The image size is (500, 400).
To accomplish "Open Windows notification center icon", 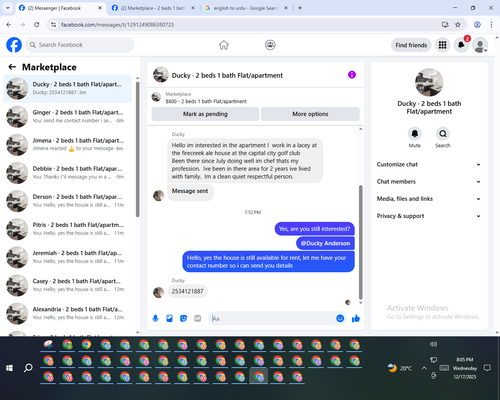I will [487, 368].
